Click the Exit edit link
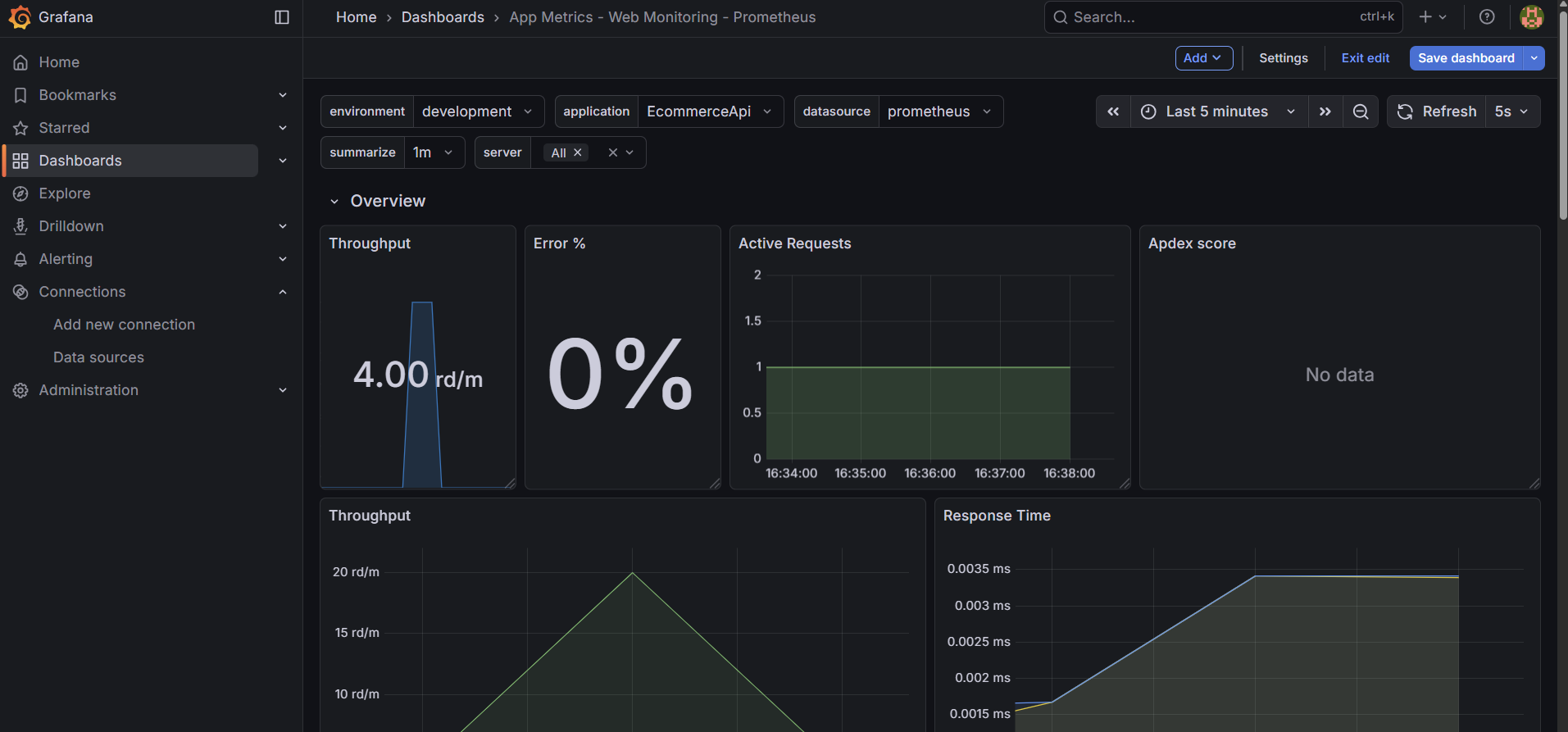Screen dimensions: 1568x732 [x=1365, y=58]
